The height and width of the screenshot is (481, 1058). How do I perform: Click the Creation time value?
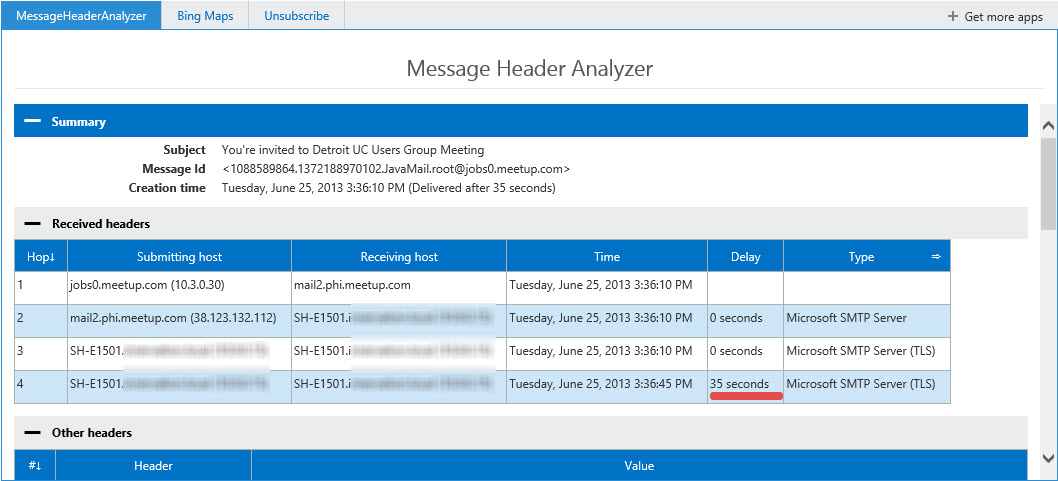[x=389, y=188]
